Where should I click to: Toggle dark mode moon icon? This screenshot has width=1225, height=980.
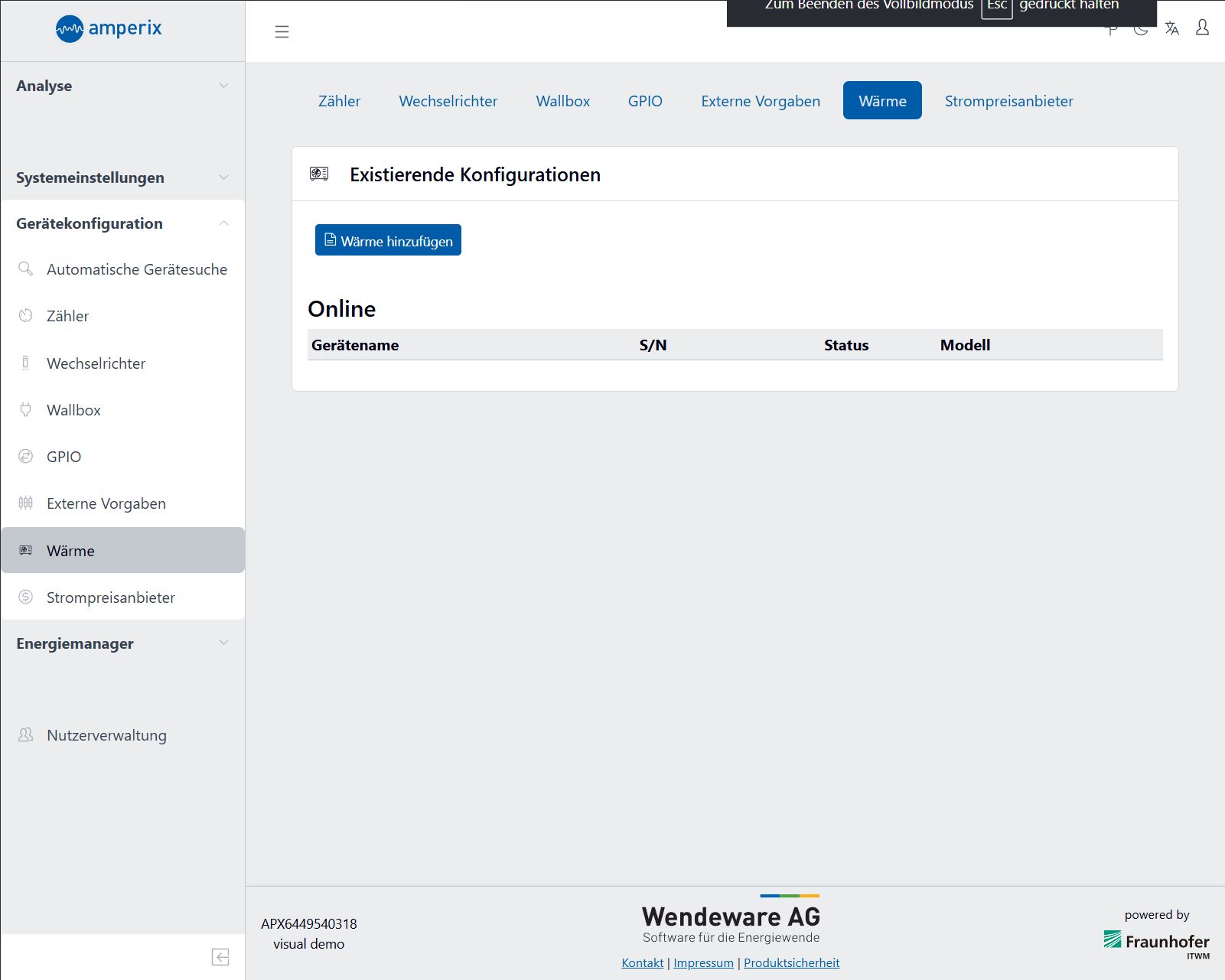click(x=1141, y=31)
